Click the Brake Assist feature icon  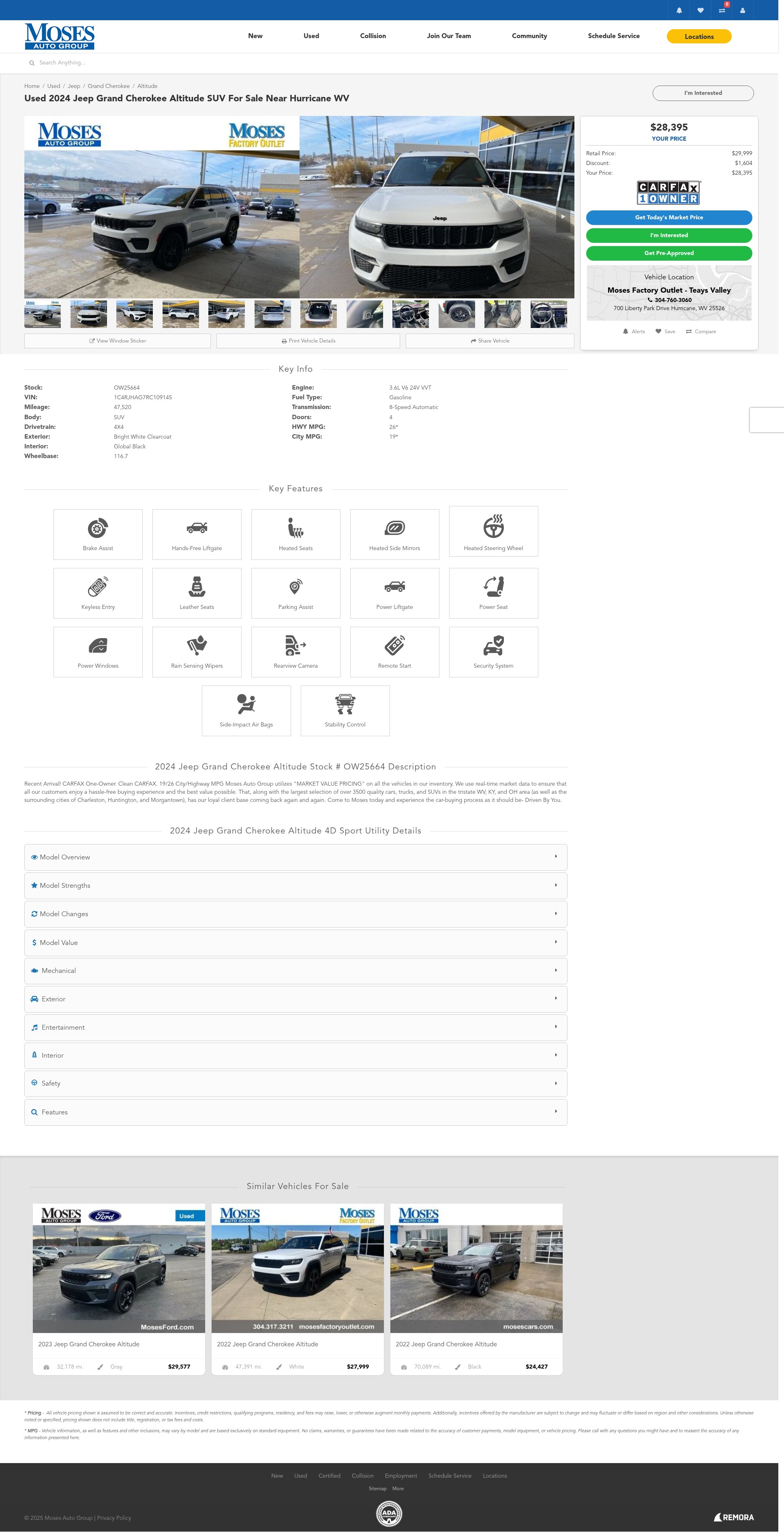98,528
